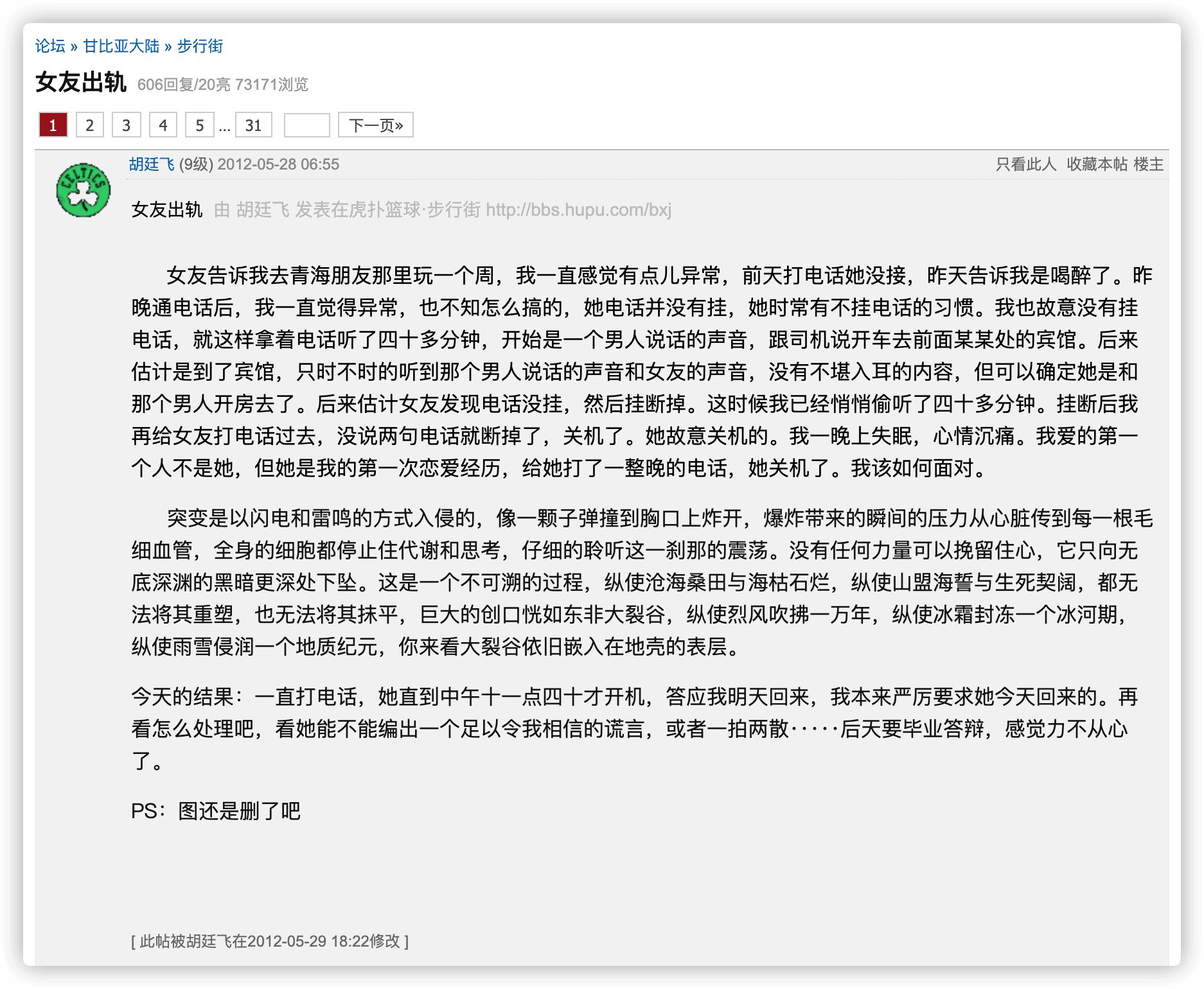The height and width of the screenshot is (989, 1204).
Task: Go to page 3
Action: click(127, 125)
